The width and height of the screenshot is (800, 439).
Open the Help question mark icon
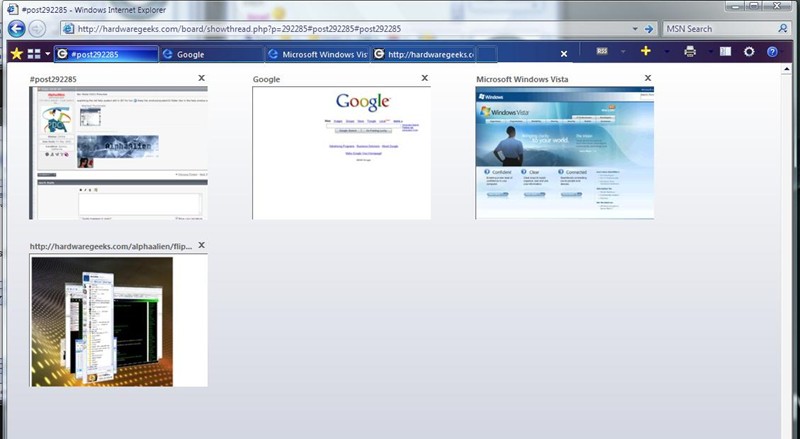tap(772, 52)
